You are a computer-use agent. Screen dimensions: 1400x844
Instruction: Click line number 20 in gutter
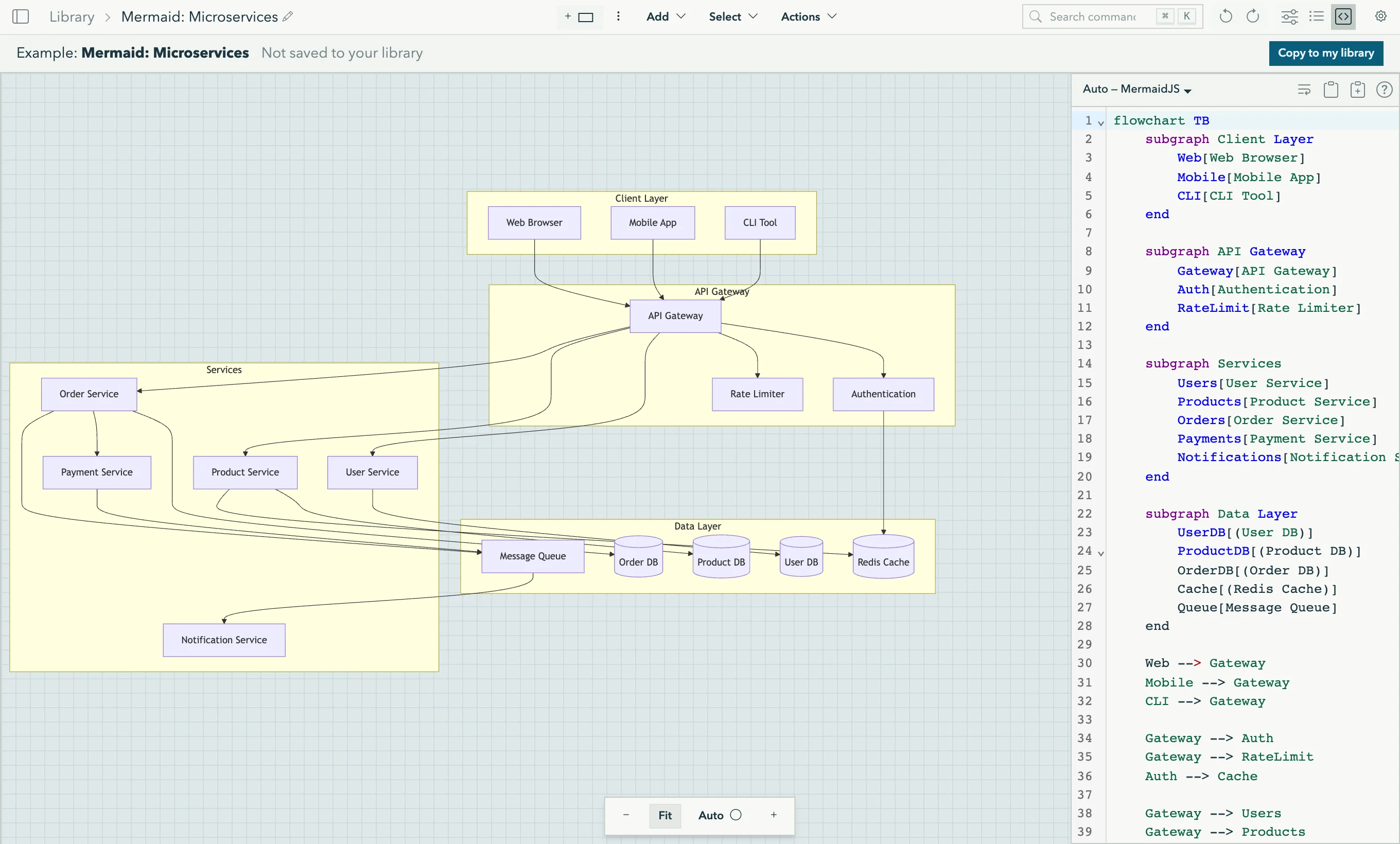coord(1084,477)
